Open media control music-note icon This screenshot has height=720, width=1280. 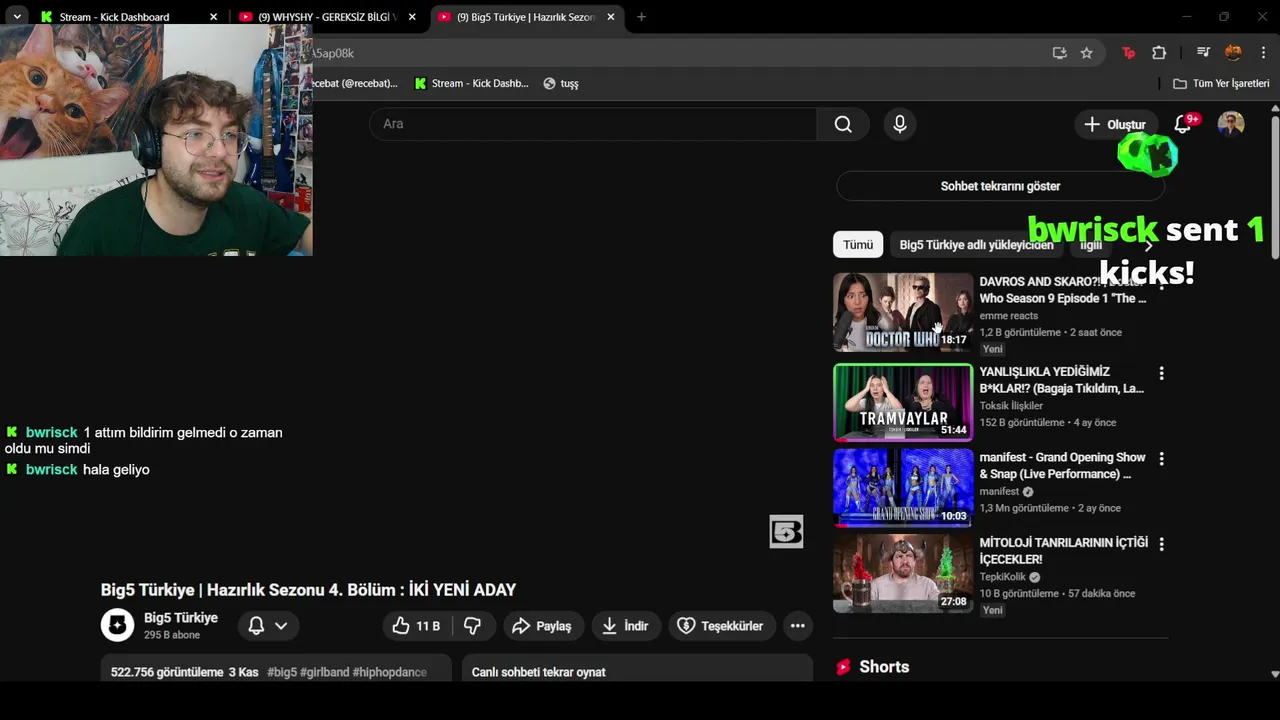(1203, 53)
